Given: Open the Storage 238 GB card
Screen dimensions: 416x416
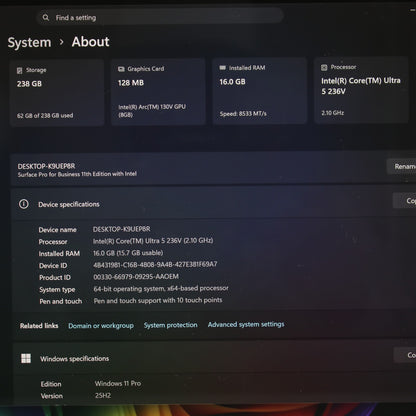Looking at the screenshot, I should [57, 93].
